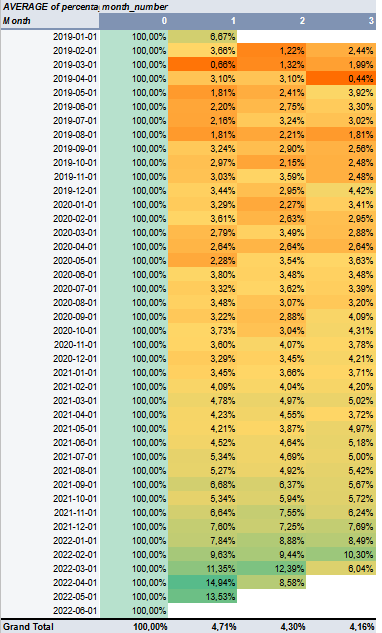Select the 4,42% cell for 2019-12-01
Screen dimensions: 382x633
click(x=341, y=191)
